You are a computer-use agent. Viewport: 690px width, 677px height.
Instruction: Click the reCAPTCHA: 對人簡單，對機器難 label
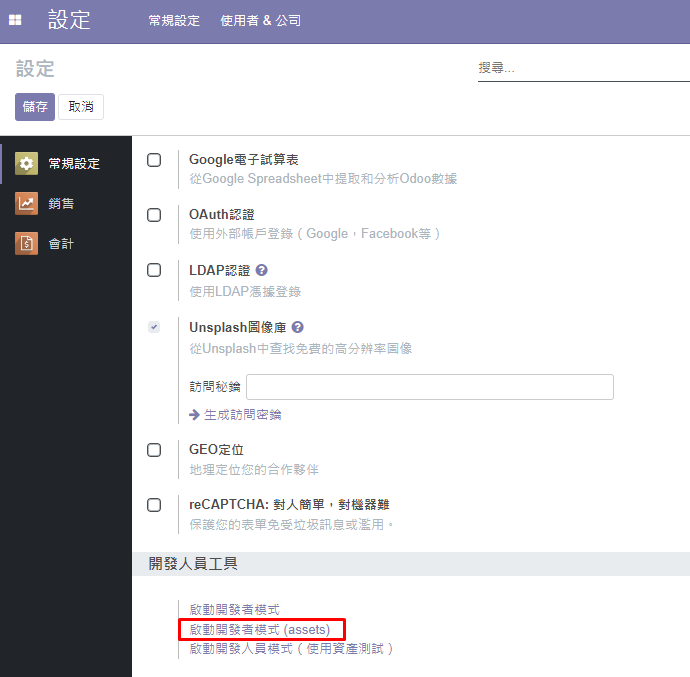point(289,505)
